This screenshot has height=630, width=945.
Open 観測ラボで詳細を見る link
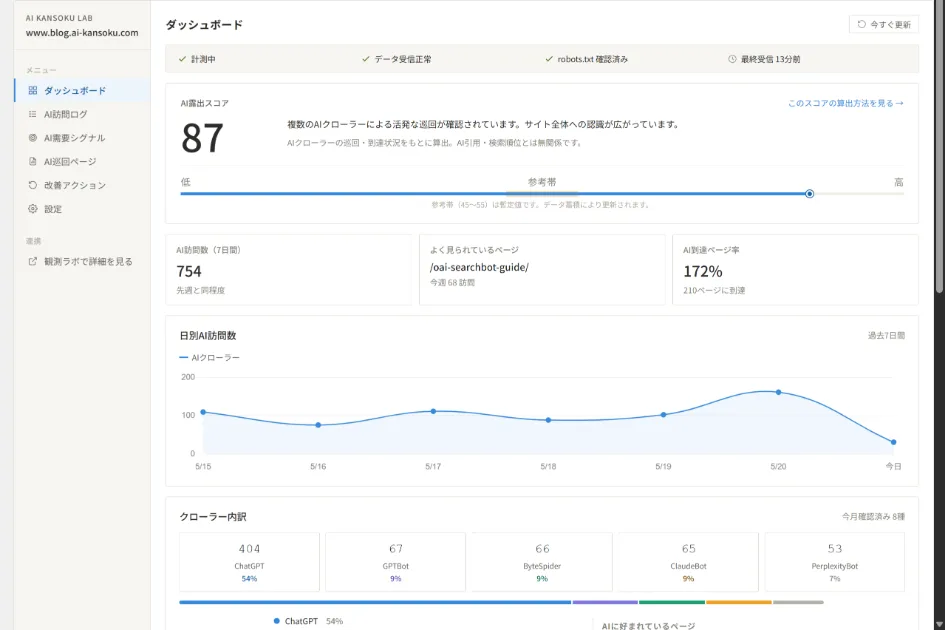(83, 261)
